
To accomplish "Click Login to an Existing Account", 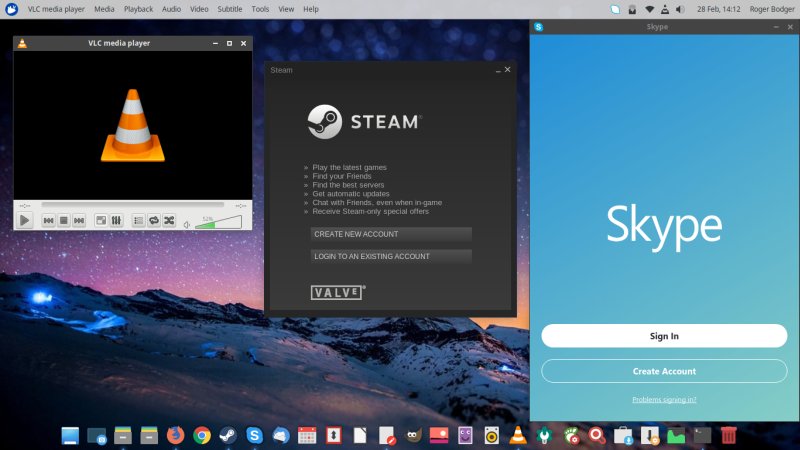I will (391, 256).
